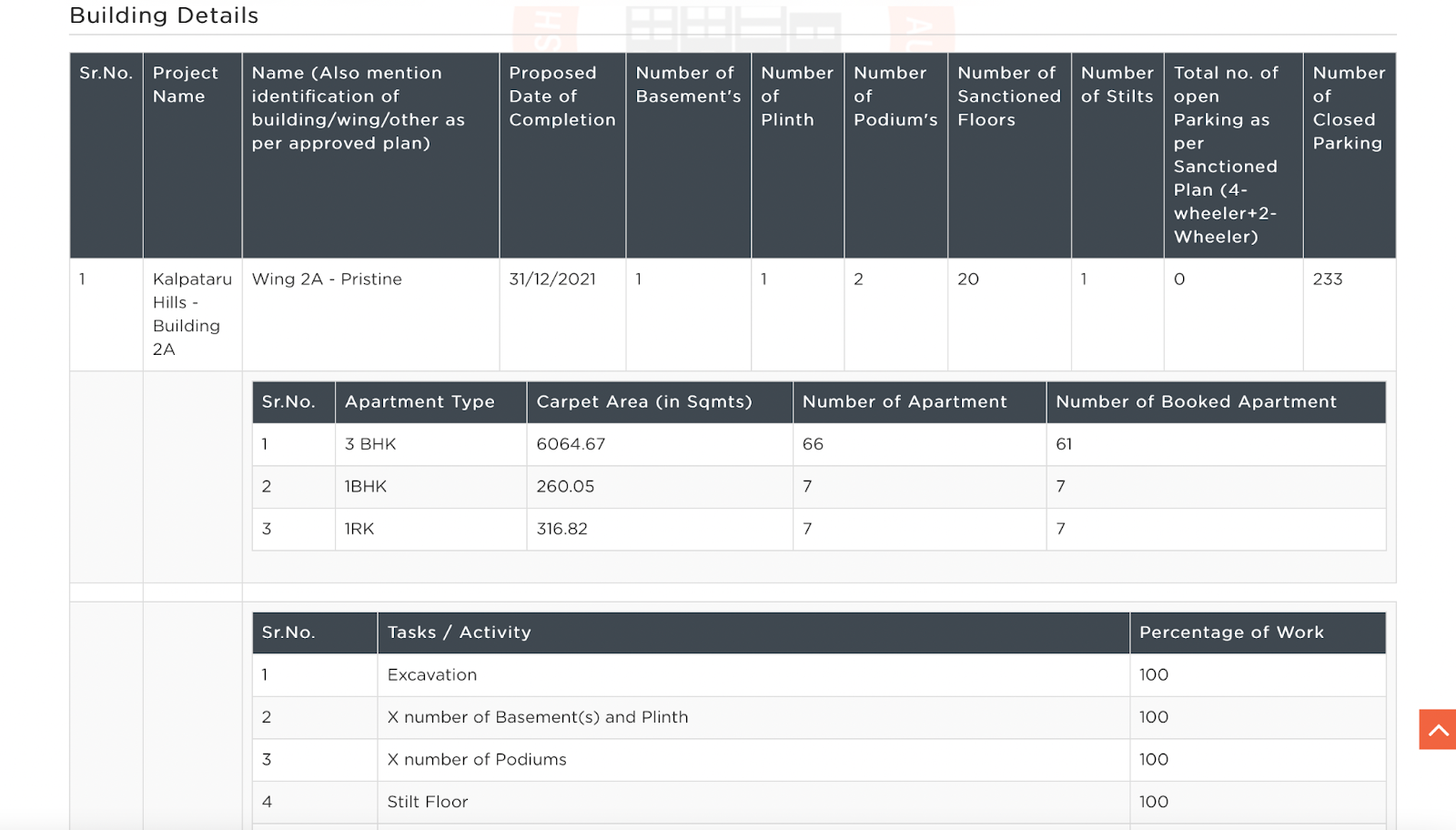Select the Number of Closed Parking header
Screen dimensions: 1456x830
pos(1350,156)
